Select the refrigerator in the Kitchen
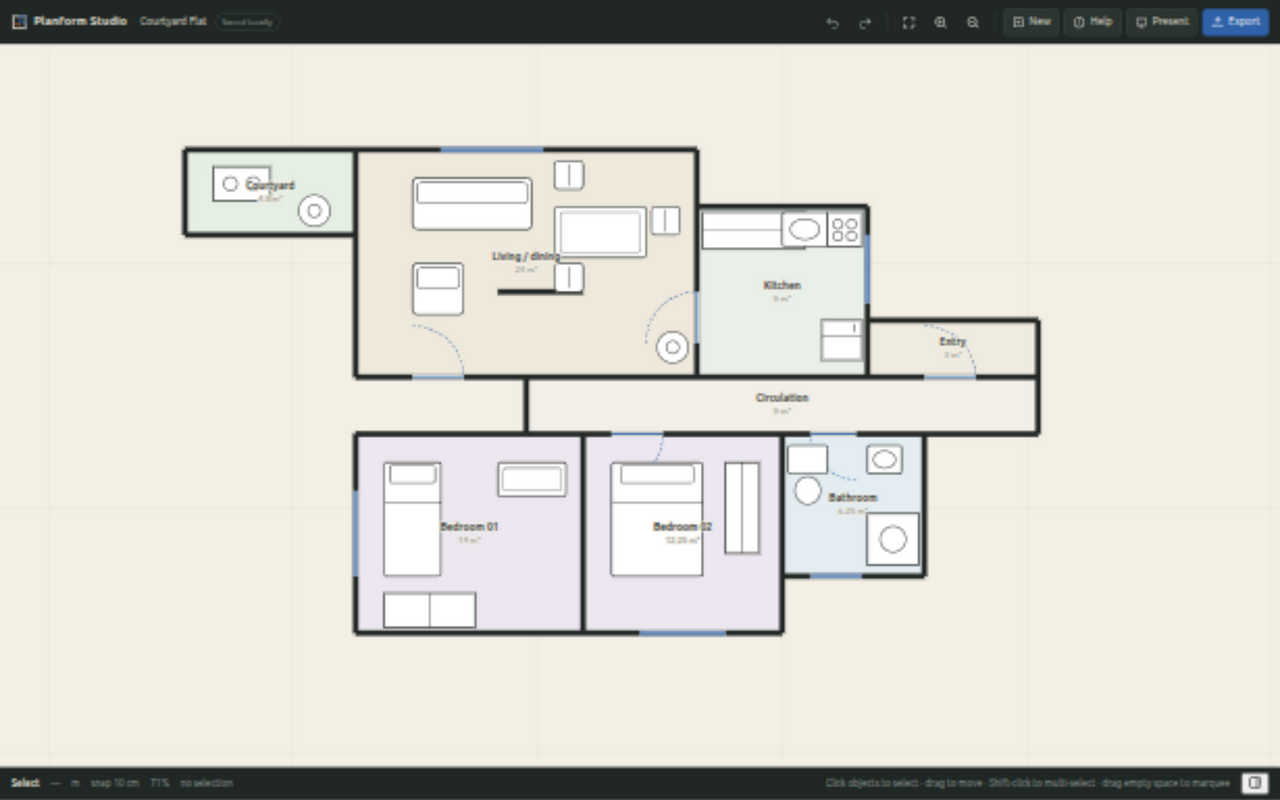The image size is (1280, 800). [841, 340]
